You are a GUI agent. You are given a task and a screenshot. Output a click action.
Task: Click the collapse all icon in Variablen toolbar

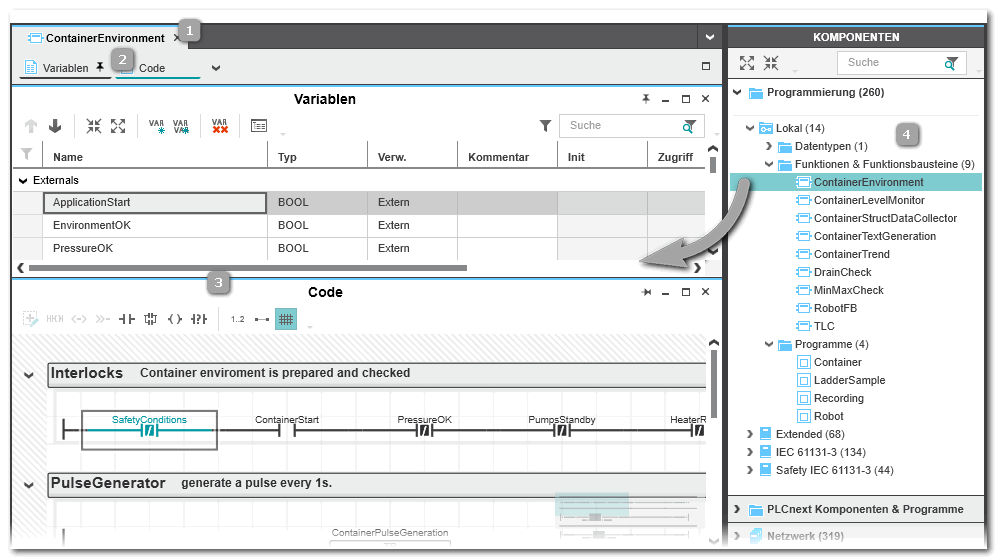click(94, 126)
